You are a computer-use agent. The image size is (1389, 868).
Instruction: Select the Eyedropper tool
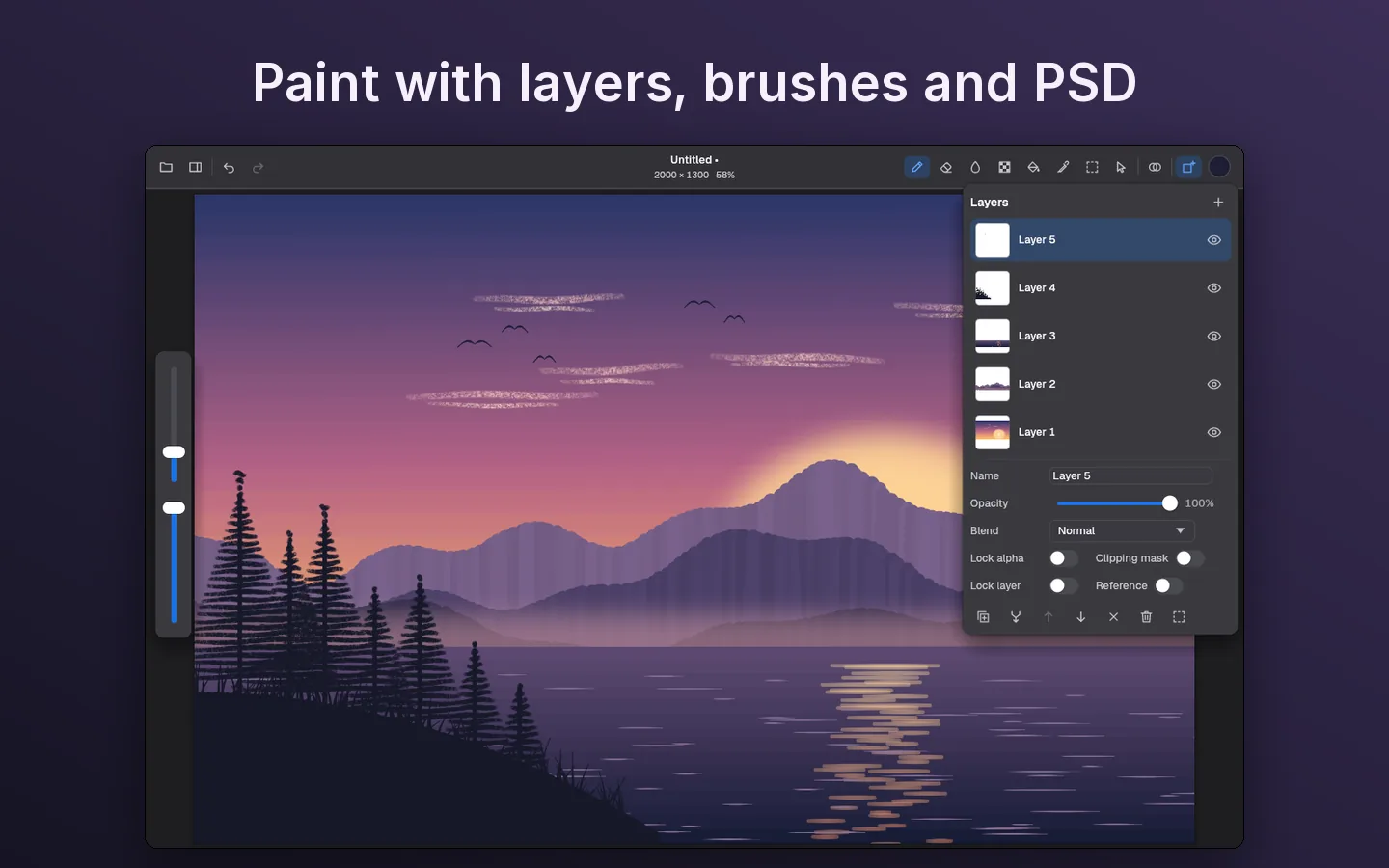tap(1063, 167)
